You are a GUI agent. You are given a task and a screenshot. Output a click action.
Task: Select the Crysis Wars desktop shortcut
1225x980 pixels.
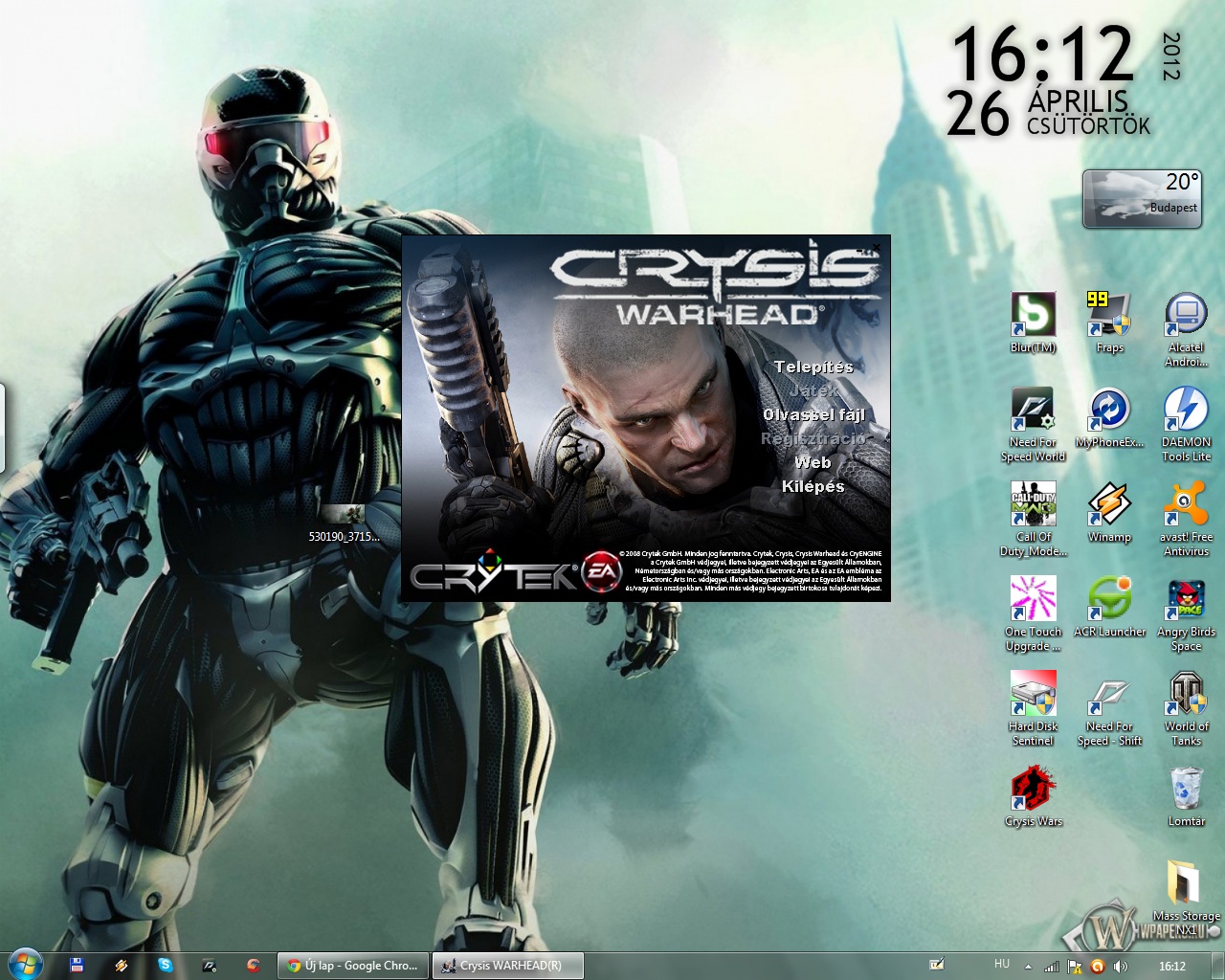pos(1034,796)
